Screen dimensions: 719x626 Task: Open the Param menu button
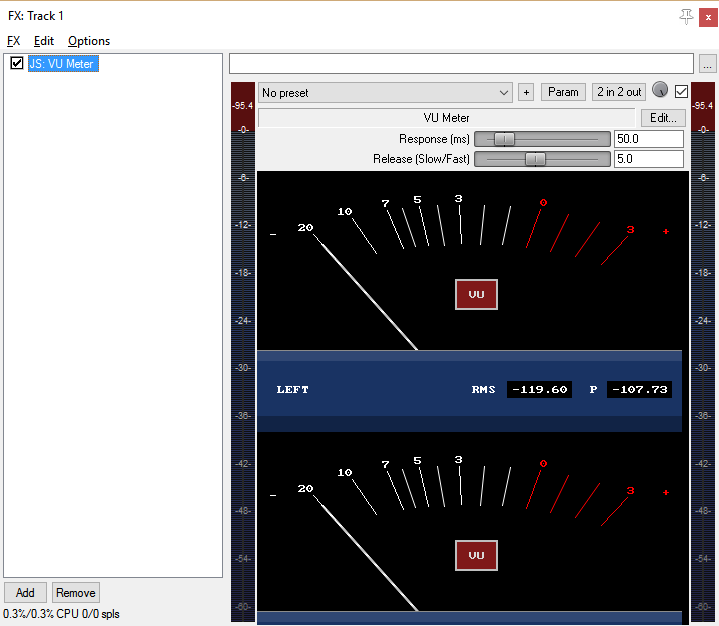point(563,92)
